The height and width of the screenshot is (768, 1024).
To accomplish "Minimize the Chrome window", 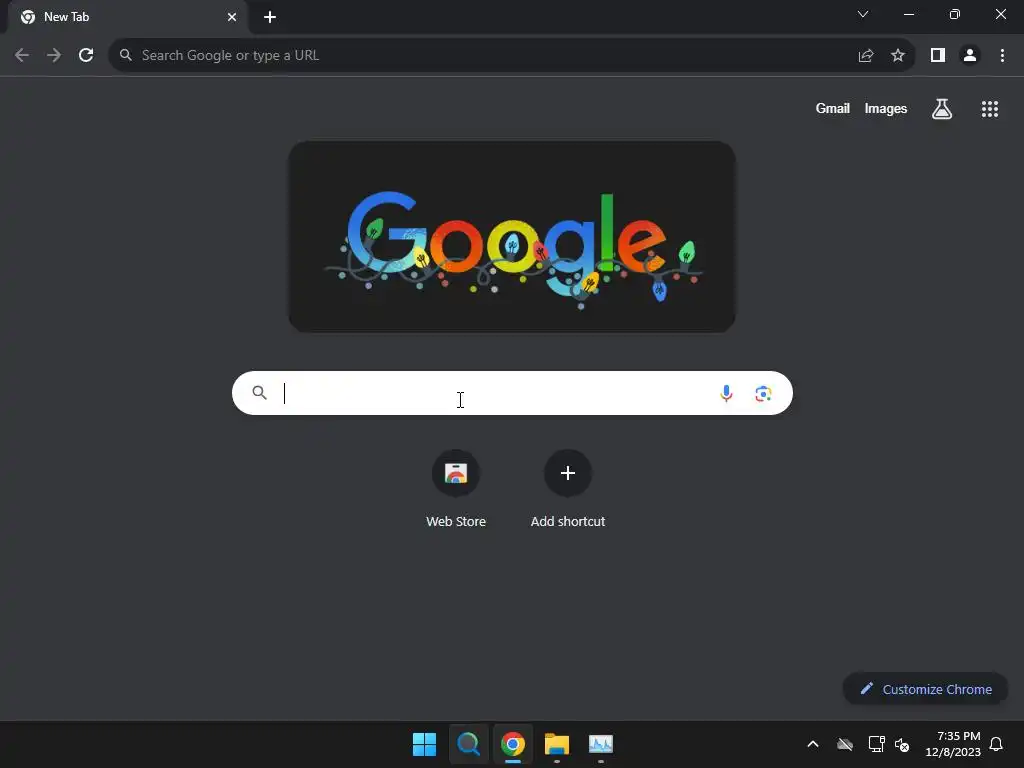I will tap(909, 14).
